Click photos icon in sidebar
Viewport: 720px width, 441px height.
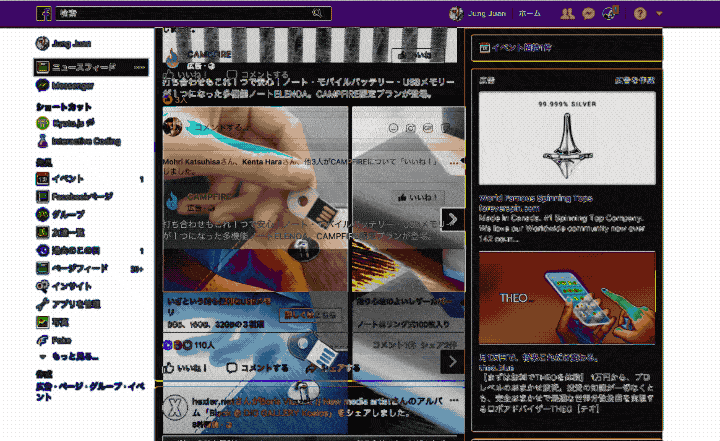point(42,322)
